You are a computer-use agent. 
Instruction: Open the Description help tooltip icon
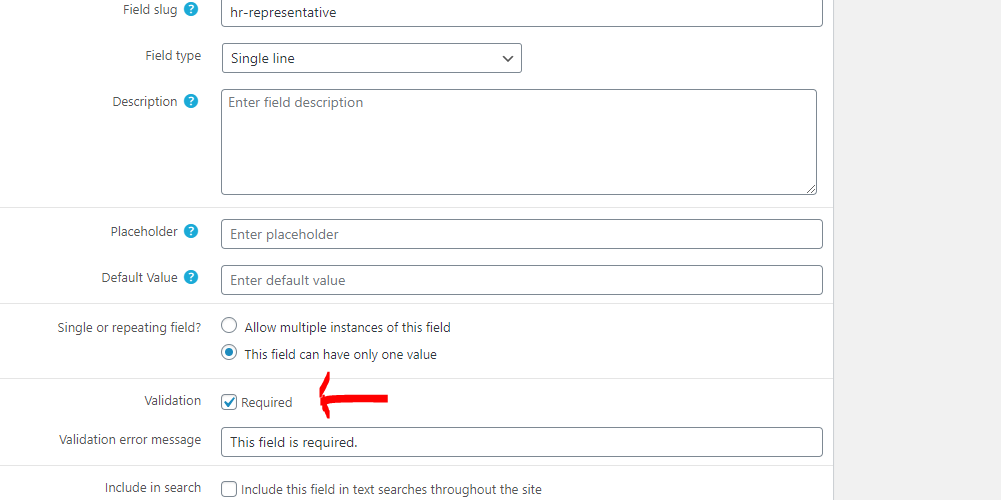190,101
